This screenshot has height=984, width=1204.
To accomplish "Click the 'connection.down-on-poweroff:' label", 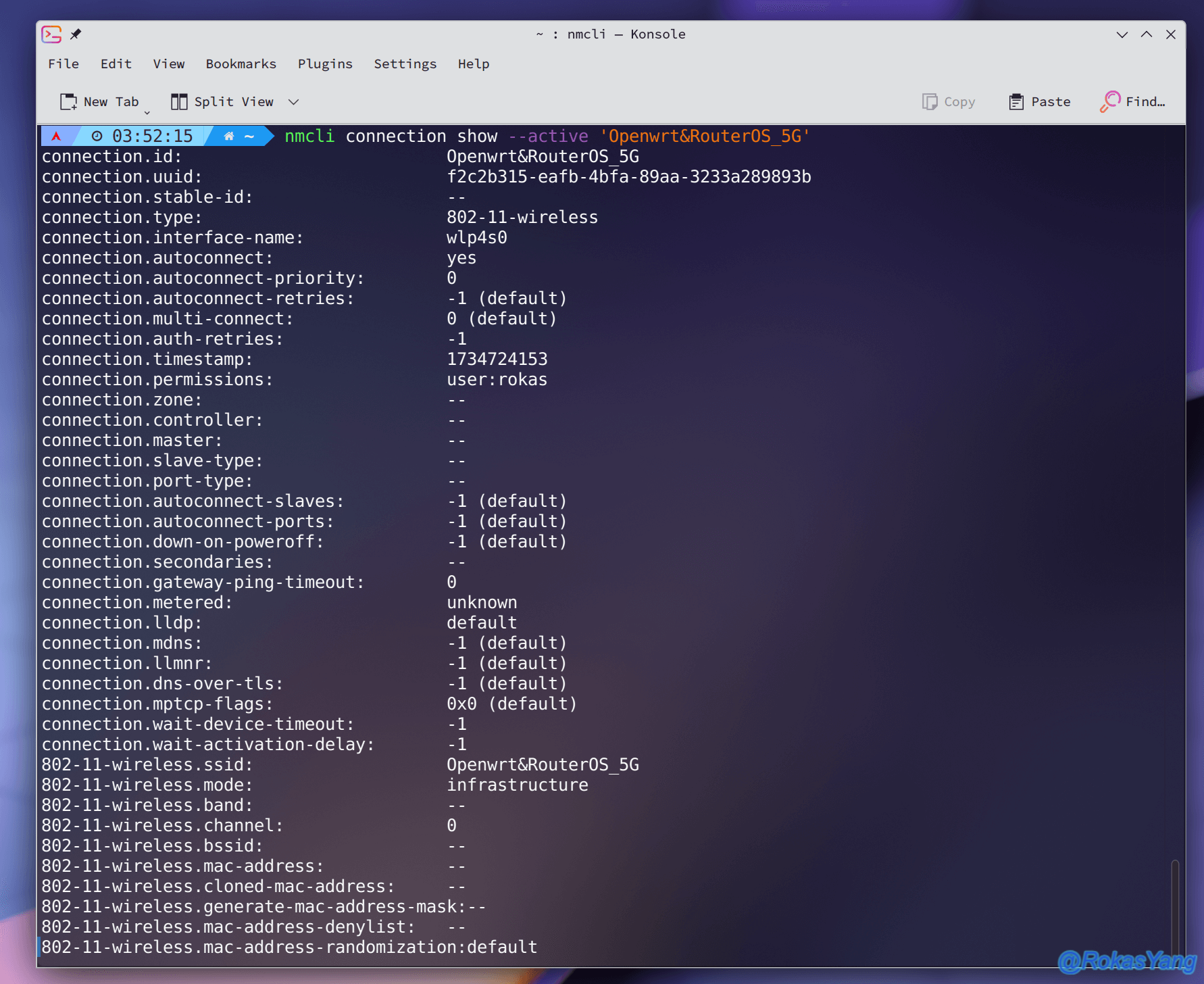I will pos(183,541).
